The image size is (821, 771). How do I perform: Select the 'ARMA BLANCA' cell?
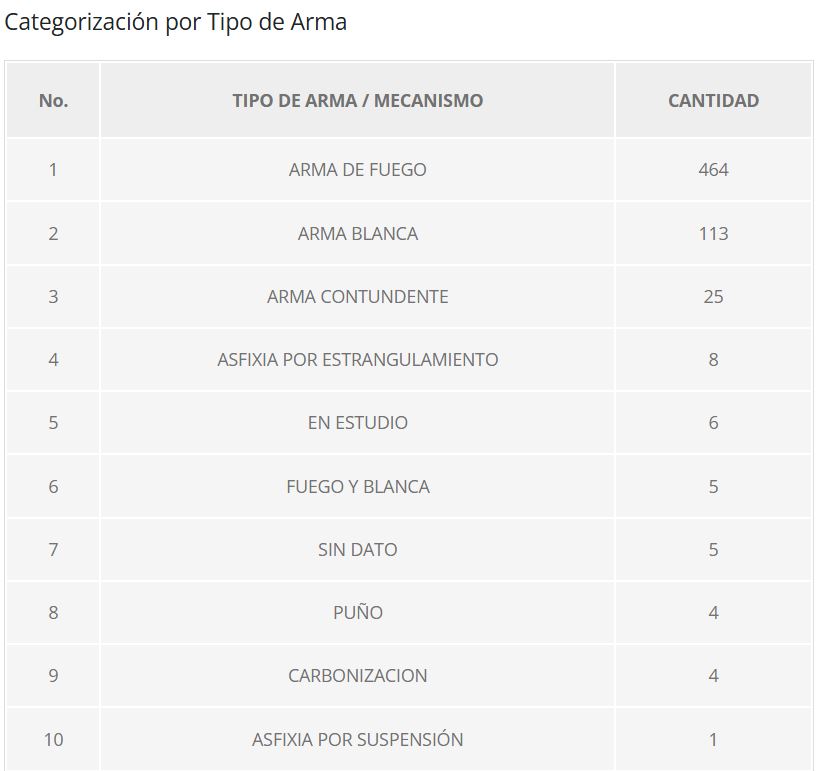coord(357,234)
